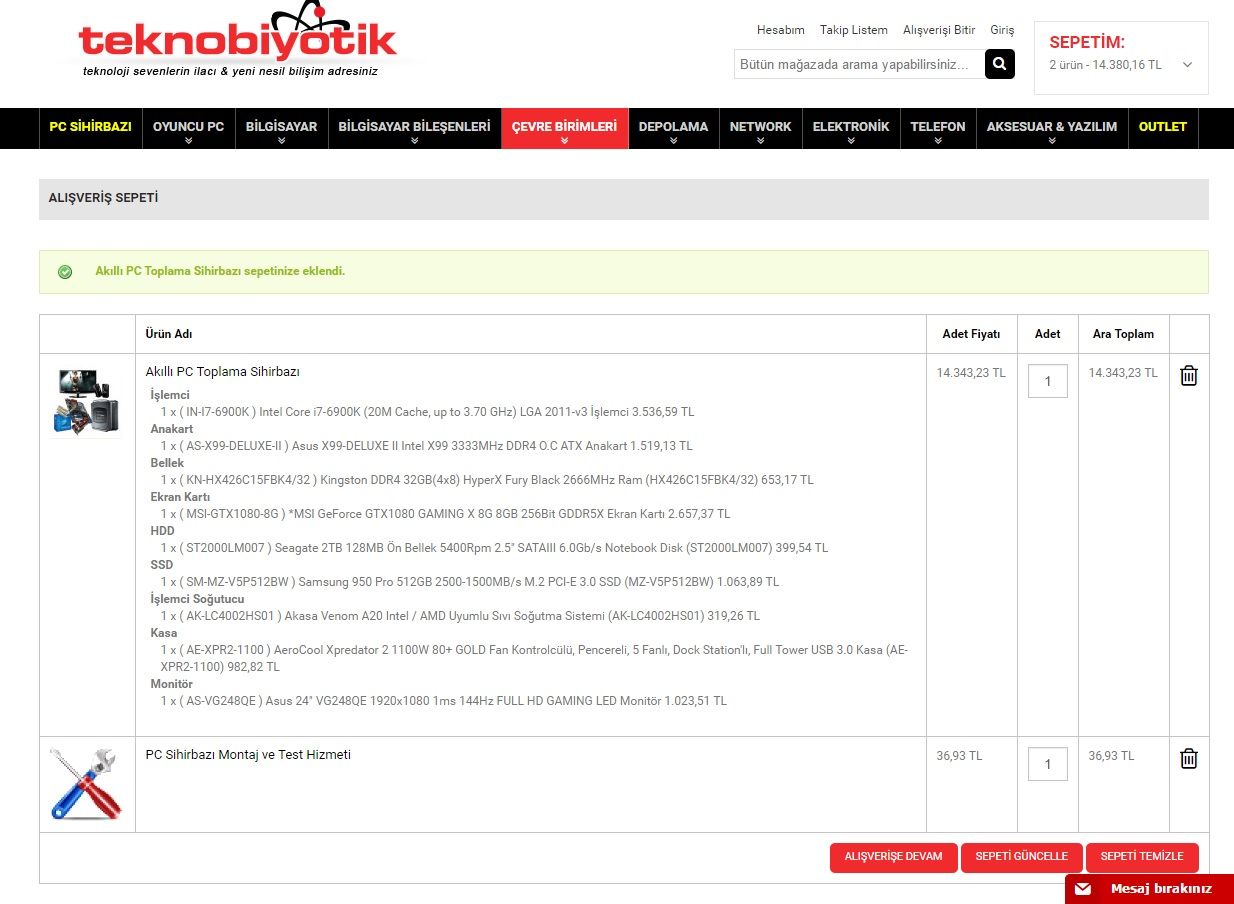1234x904 pixels.
Task: Delete Akıllı PC Toplama Sihirbazı from cart
Action: [x=1188, y=376]
